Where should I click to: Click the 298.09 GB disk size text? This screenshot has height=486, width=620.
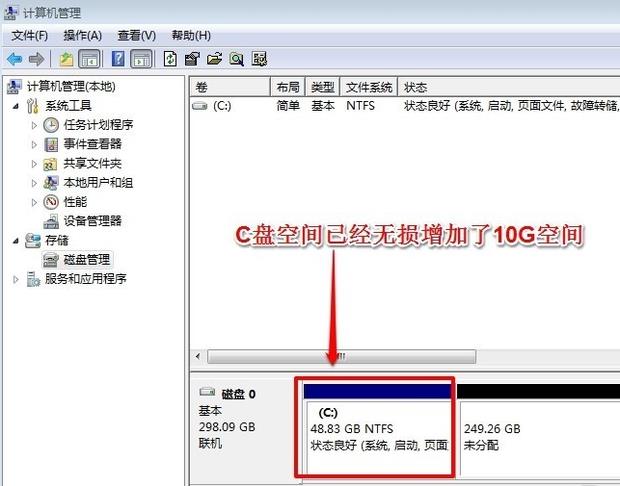point(227,427)
